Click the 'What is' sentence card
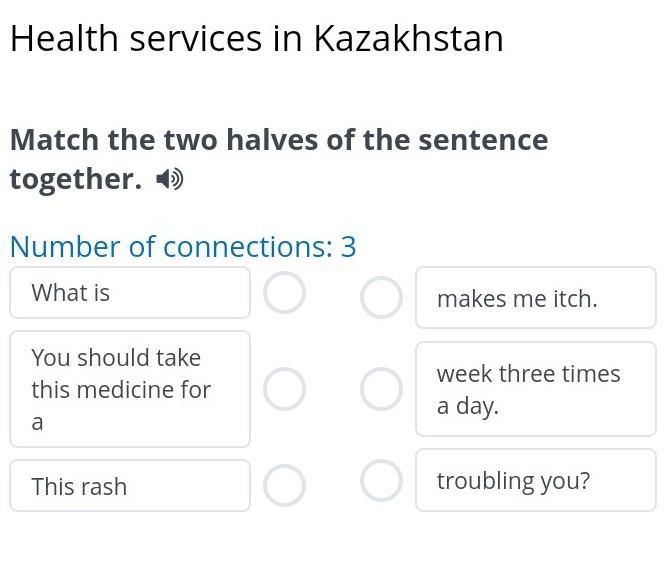 (130, 293)
